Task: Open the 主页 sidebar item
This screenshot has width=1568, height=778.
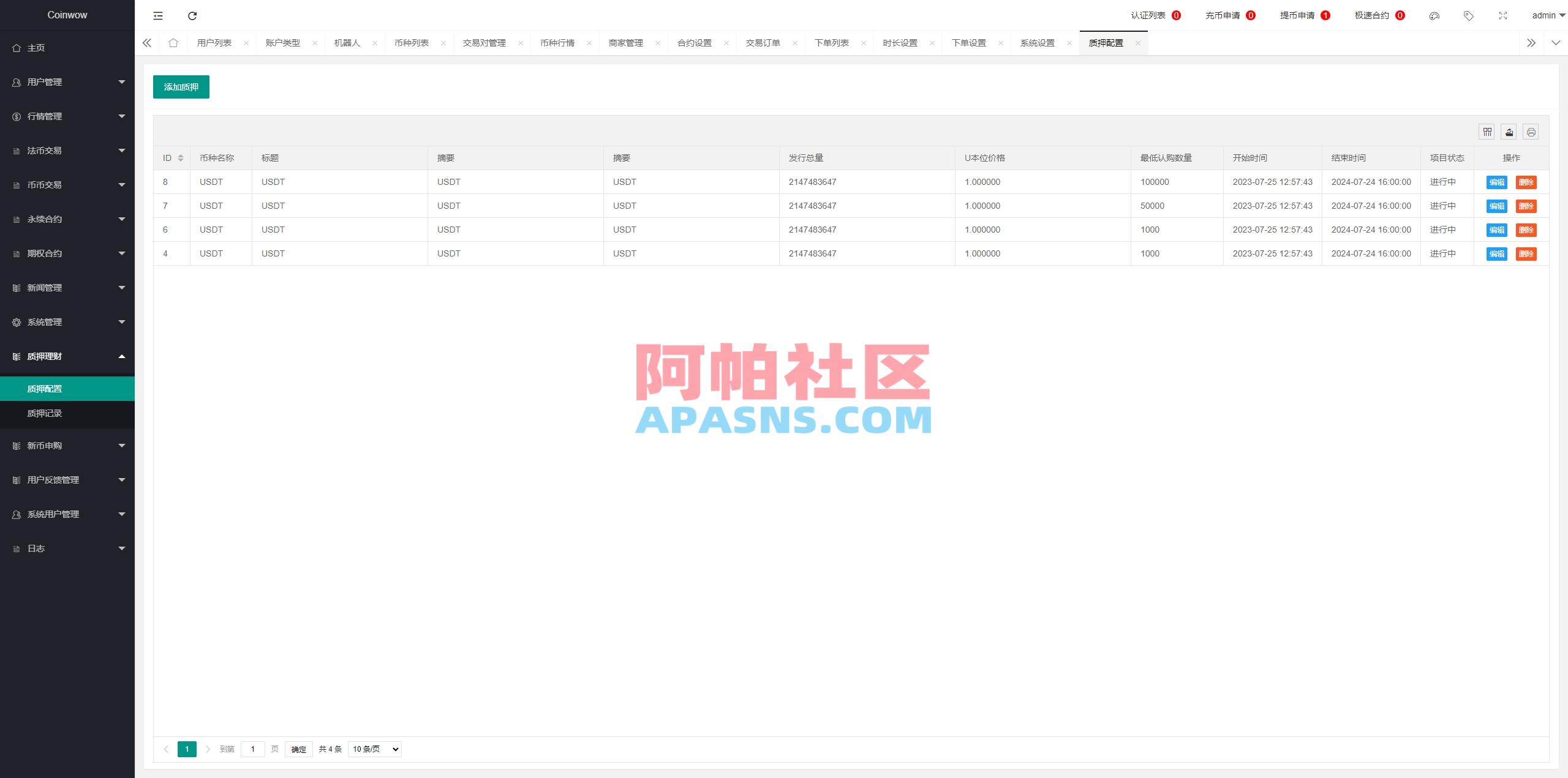Action: pyautogui.click(x=67, y=48)
